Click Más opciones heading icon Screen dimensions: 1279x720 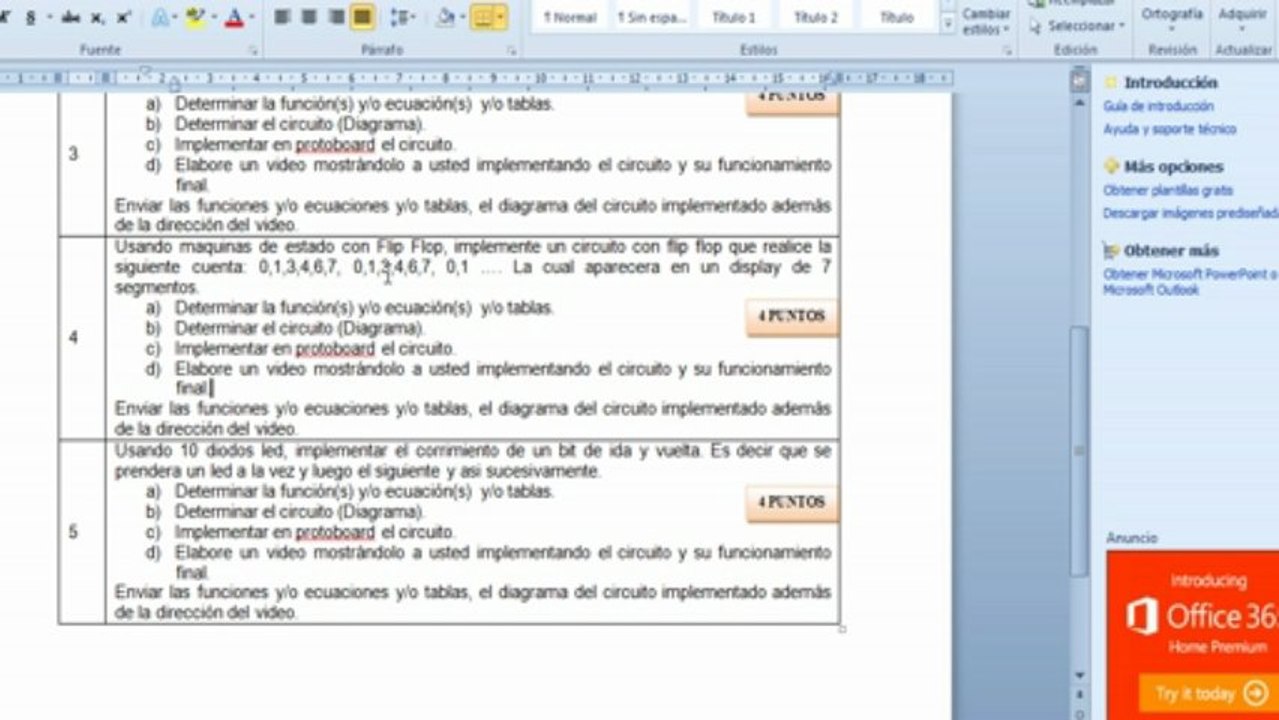(x=1111, y=167)
